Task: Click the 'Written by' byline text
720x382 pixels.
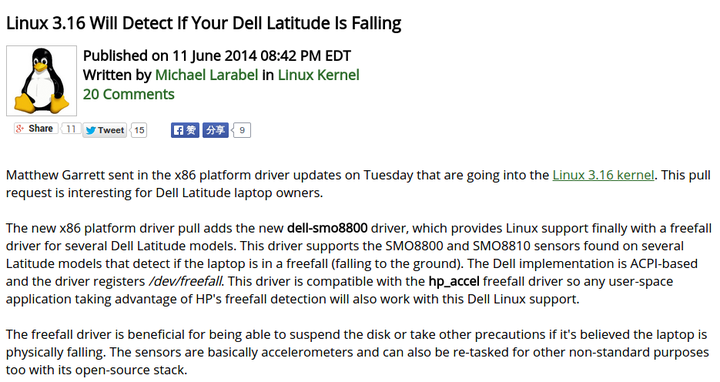Action: click(117, 75)
